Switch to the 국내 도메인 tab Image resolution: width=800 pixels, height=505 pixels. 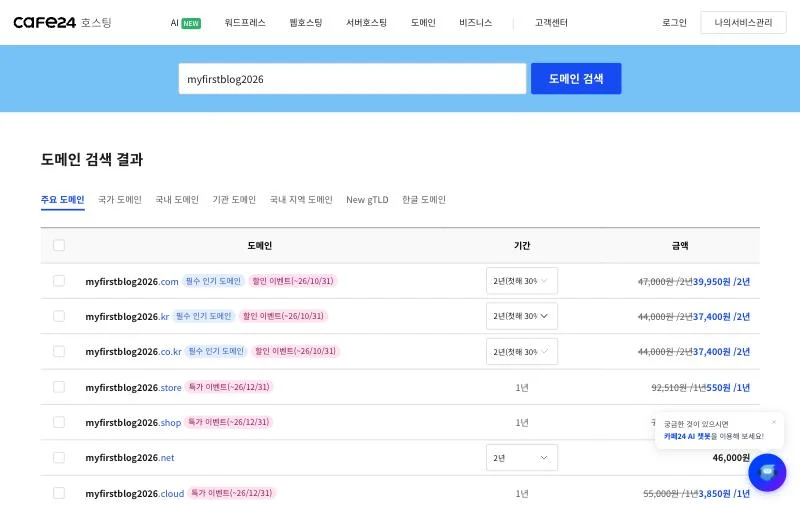click(177, 200)
